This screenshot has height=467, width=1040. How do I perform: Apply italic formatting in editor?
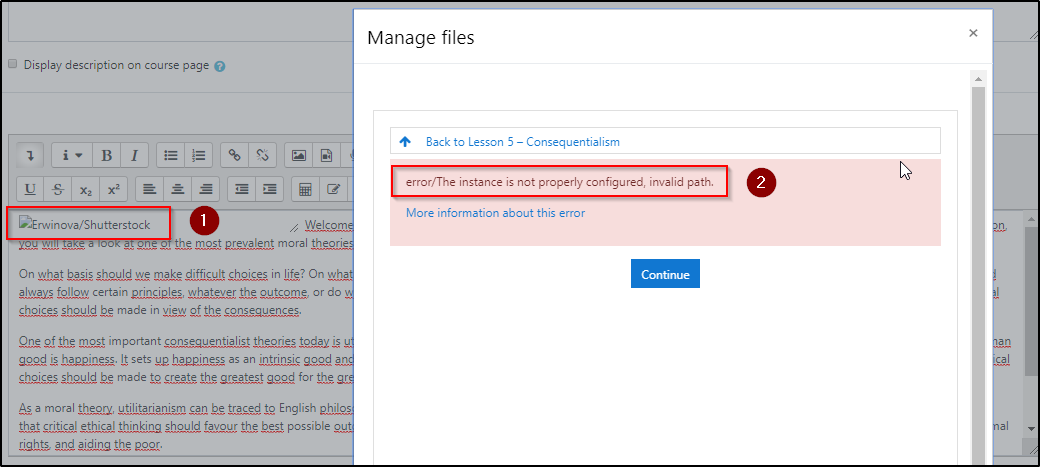point(134,155)
